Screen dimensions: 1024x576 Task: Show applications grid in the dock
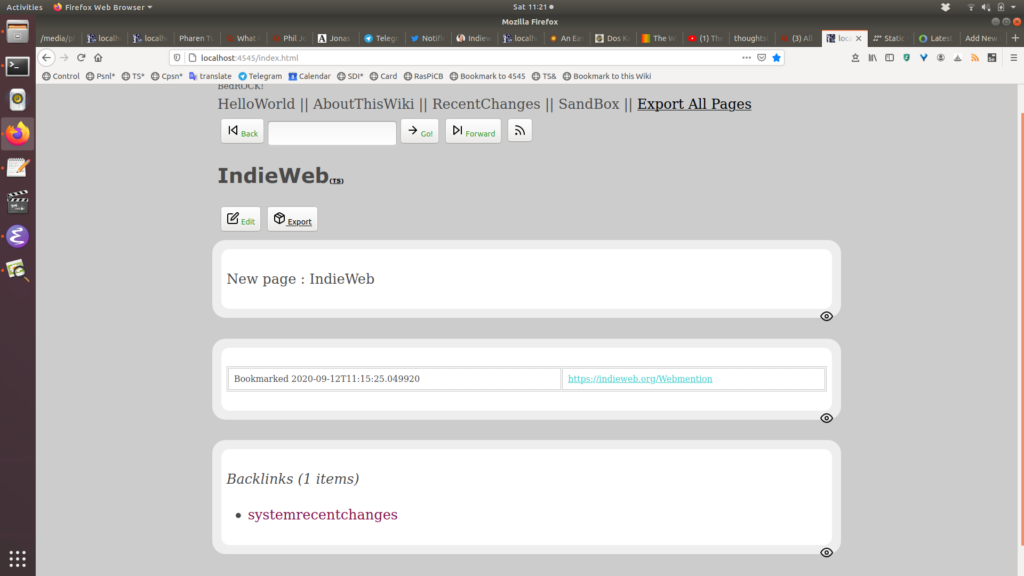point(18,558)
